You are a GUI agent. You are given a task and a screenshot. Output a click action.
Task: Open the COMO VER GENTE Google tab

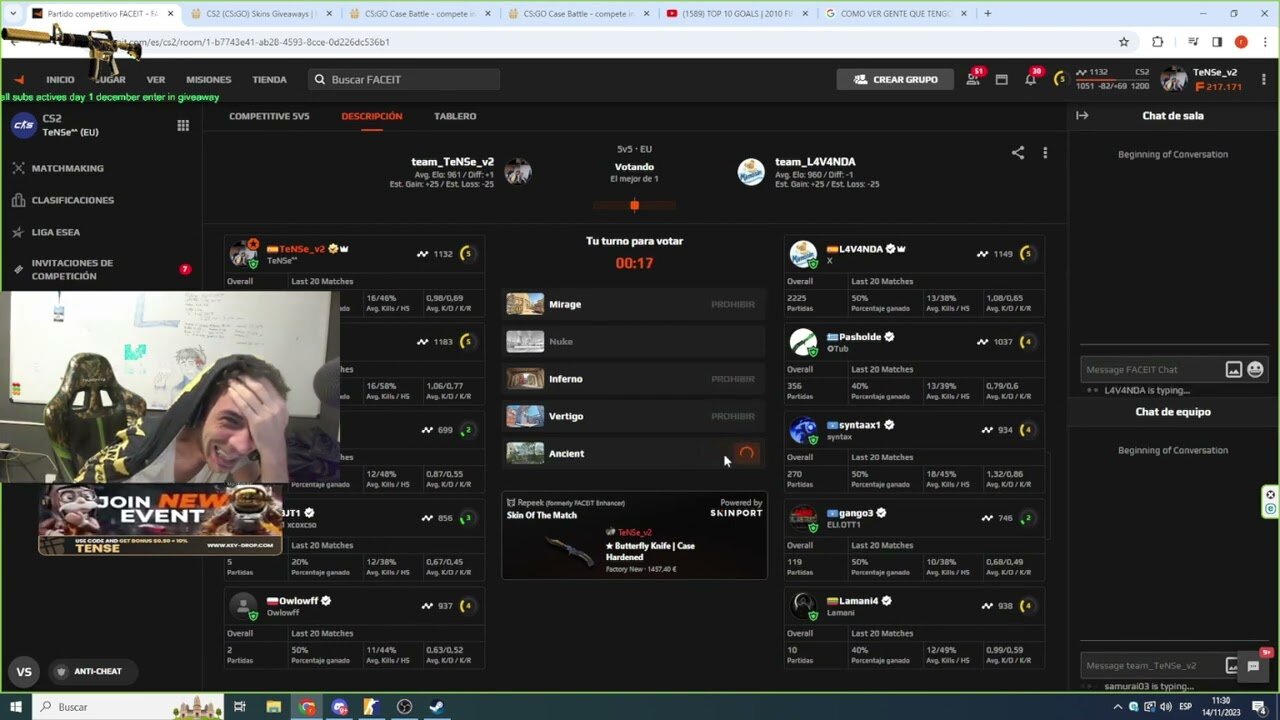[895, 14]
